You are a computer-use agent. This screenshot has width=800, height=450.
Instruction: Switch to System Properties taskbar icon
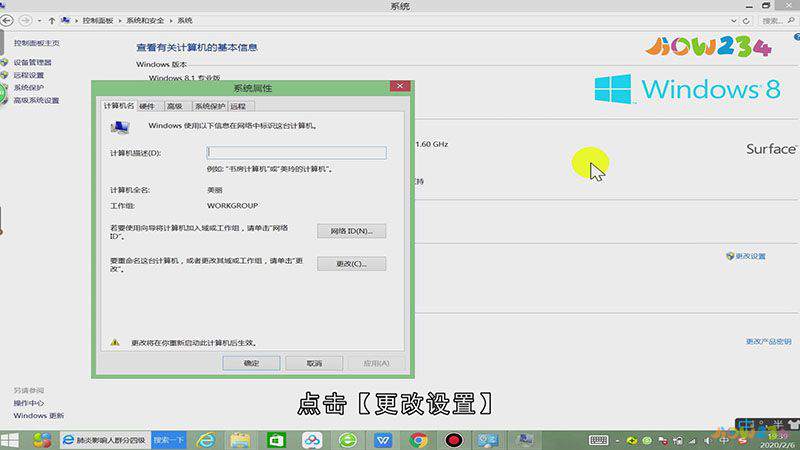[524, 440]
